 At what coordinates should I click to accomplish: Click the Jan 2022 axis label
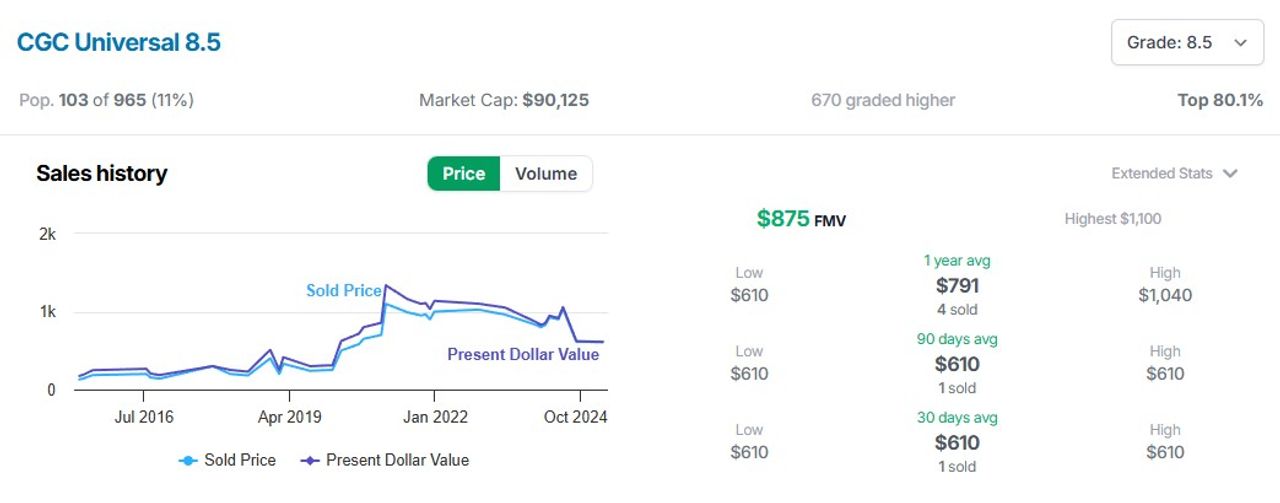[x=435, y=416]
